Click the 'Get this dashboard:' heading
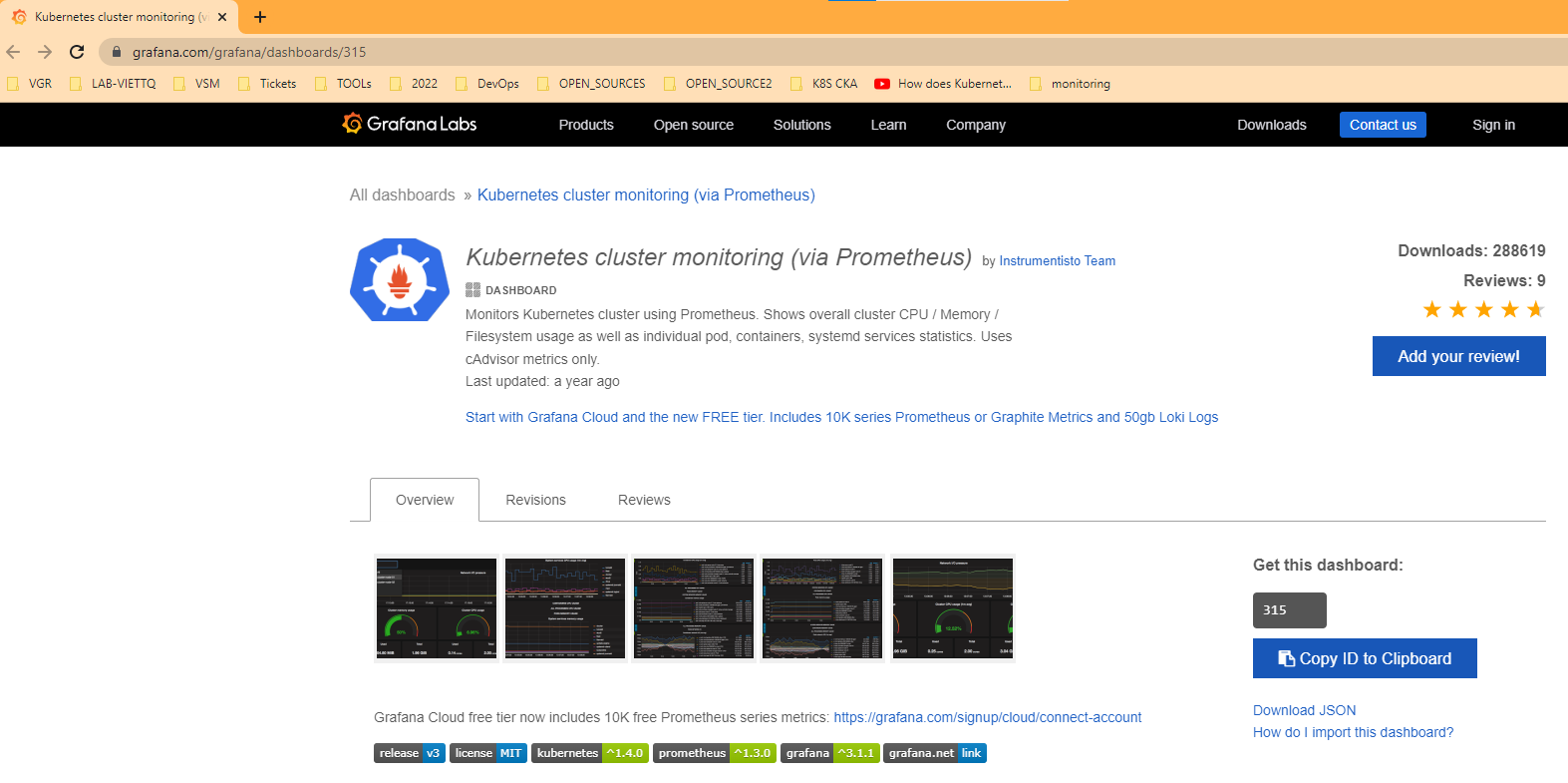 pos(1328,565)
